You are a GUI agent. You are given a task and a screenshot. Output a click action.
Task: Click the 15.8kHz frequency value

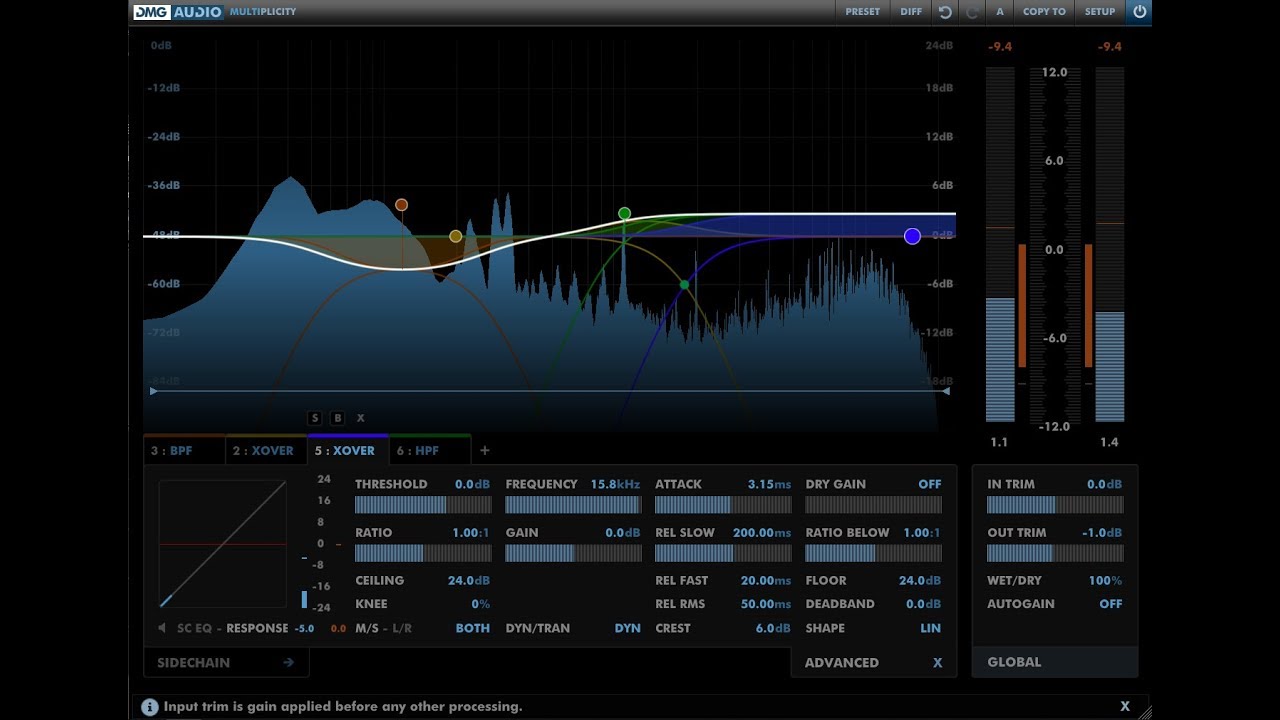pos(615,484)
